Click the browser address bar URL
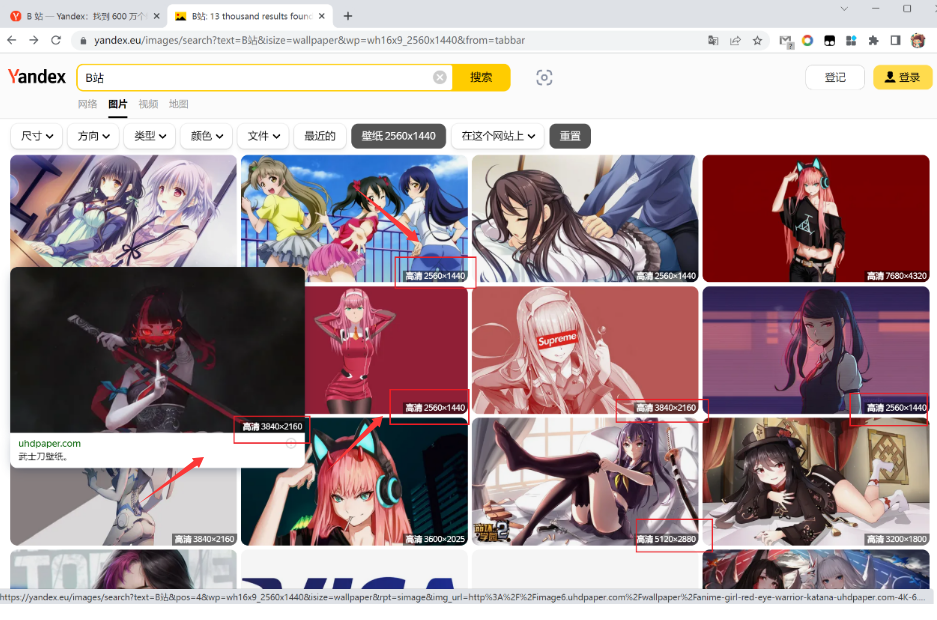The width and height of the screenshot is (937, 620). [309, 41]
